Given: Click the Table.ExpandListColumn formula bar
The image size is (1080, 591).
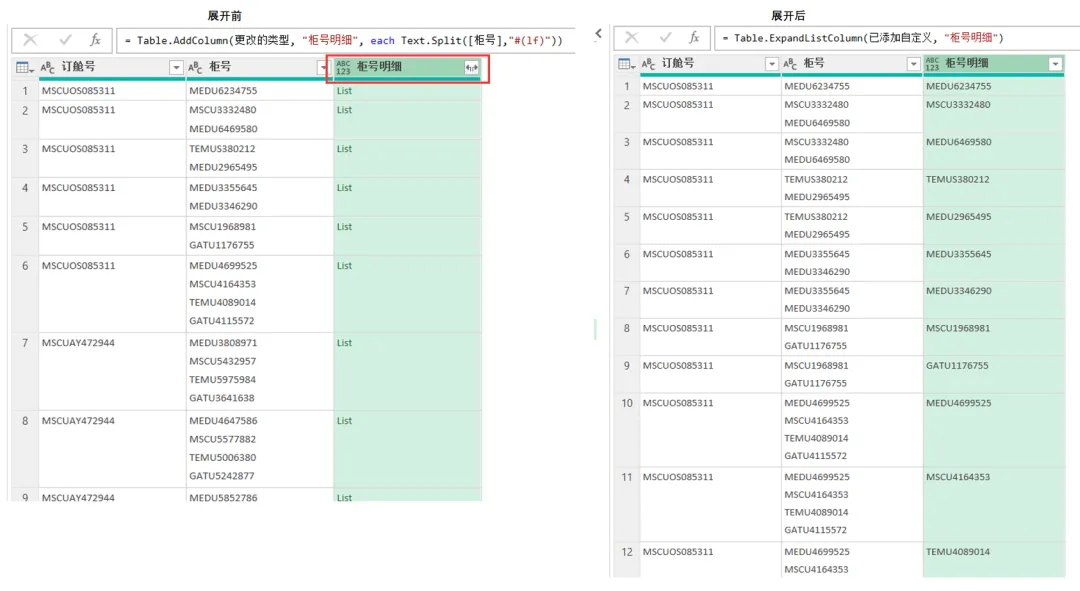Looking at the screenshot, I should (x=897, y=38).
